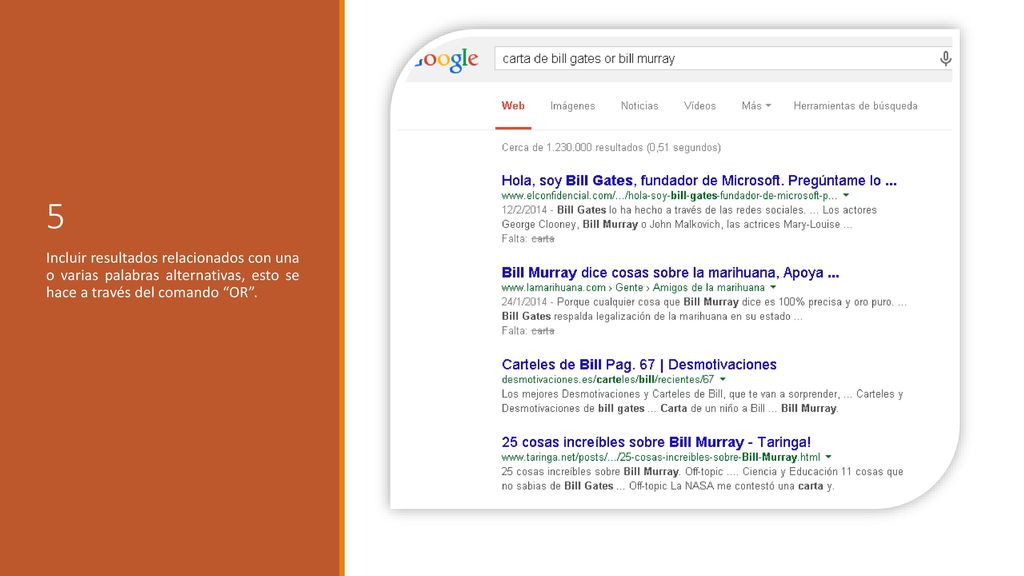
Task: Click snippet 'Los mejores Desmotivaciones y Carteles de Bill'
Action: [x=702, y=402]
